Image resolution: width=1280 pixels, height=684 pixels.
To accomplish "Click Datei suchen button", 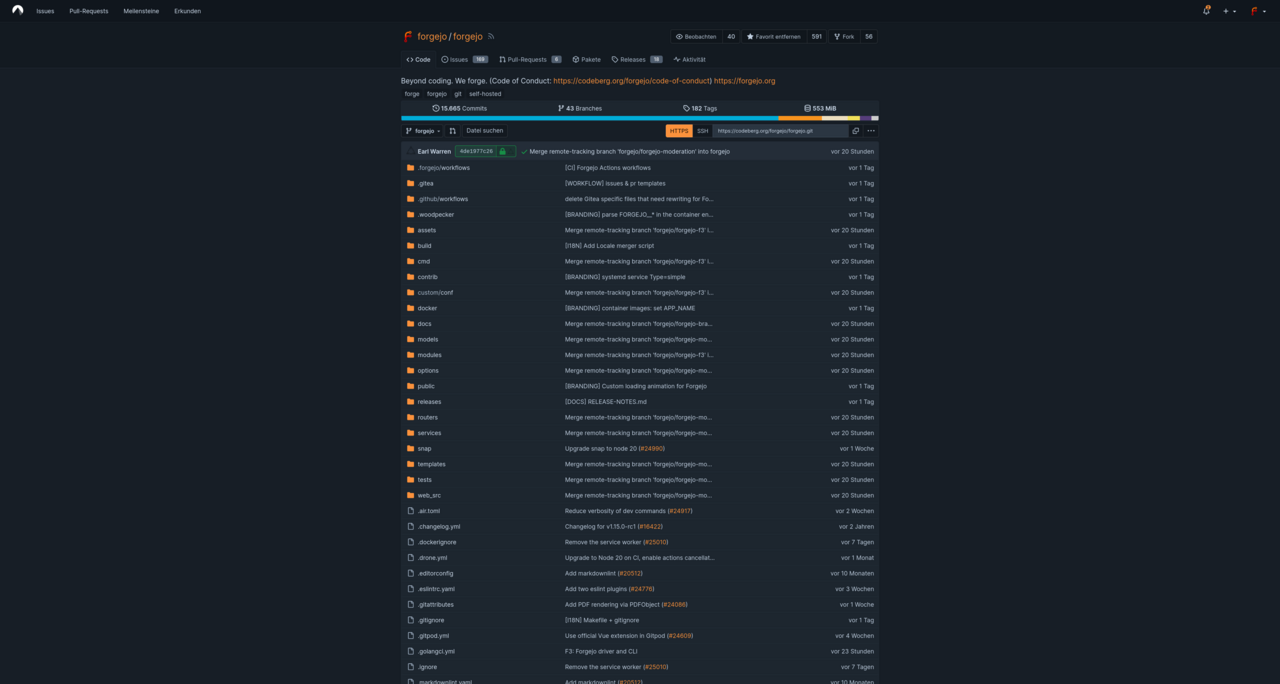I will (x=485, y=130).
